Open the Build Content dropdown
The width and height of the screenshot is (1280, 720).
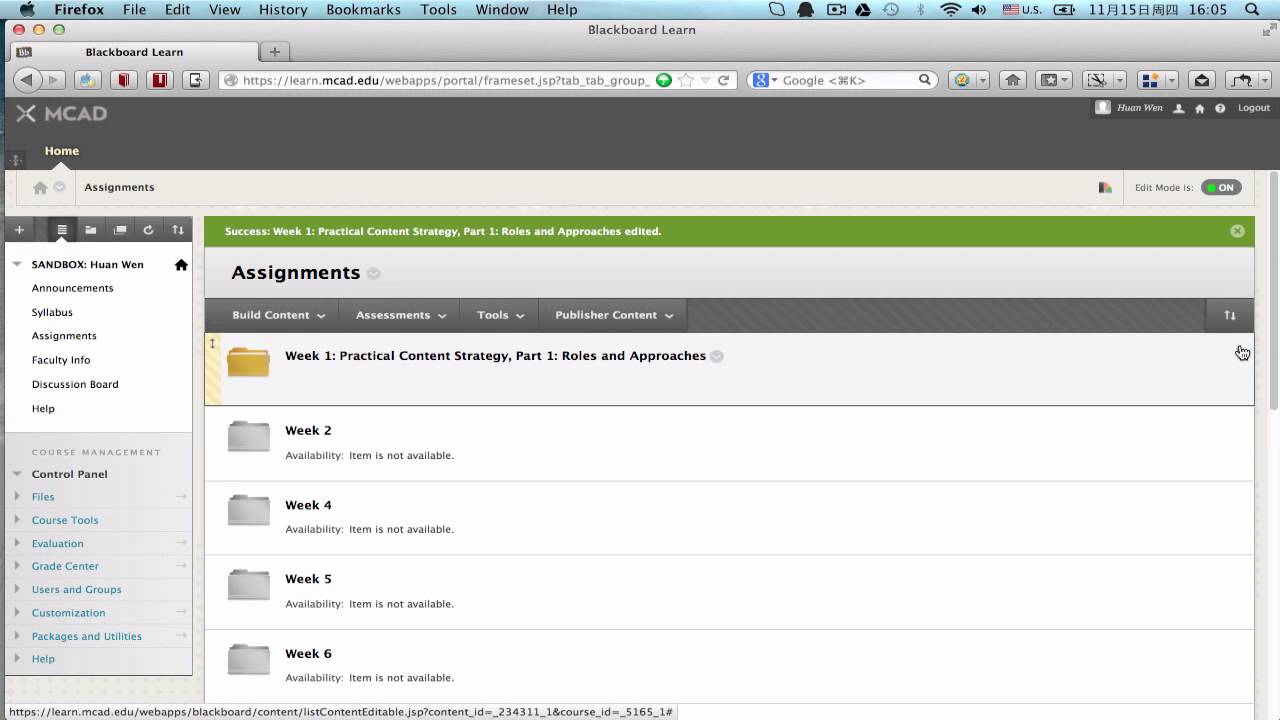[279, 315]
